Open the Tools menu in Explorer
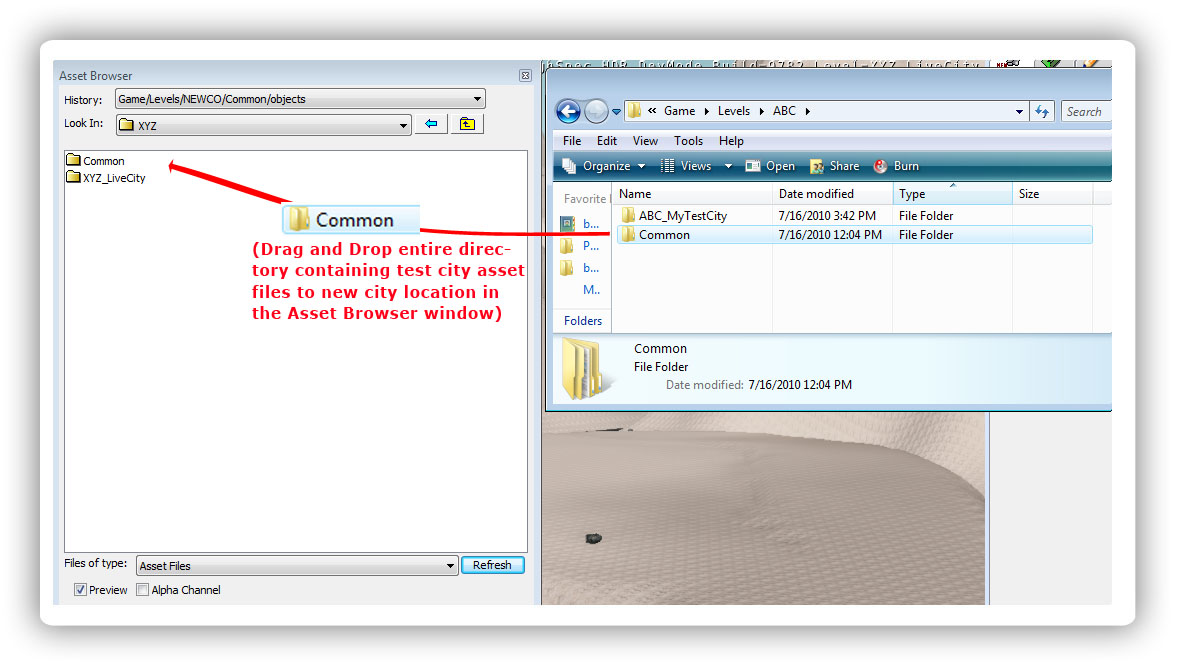The height and width of the screenshot is (666, 1188). (x=689, y=141)
